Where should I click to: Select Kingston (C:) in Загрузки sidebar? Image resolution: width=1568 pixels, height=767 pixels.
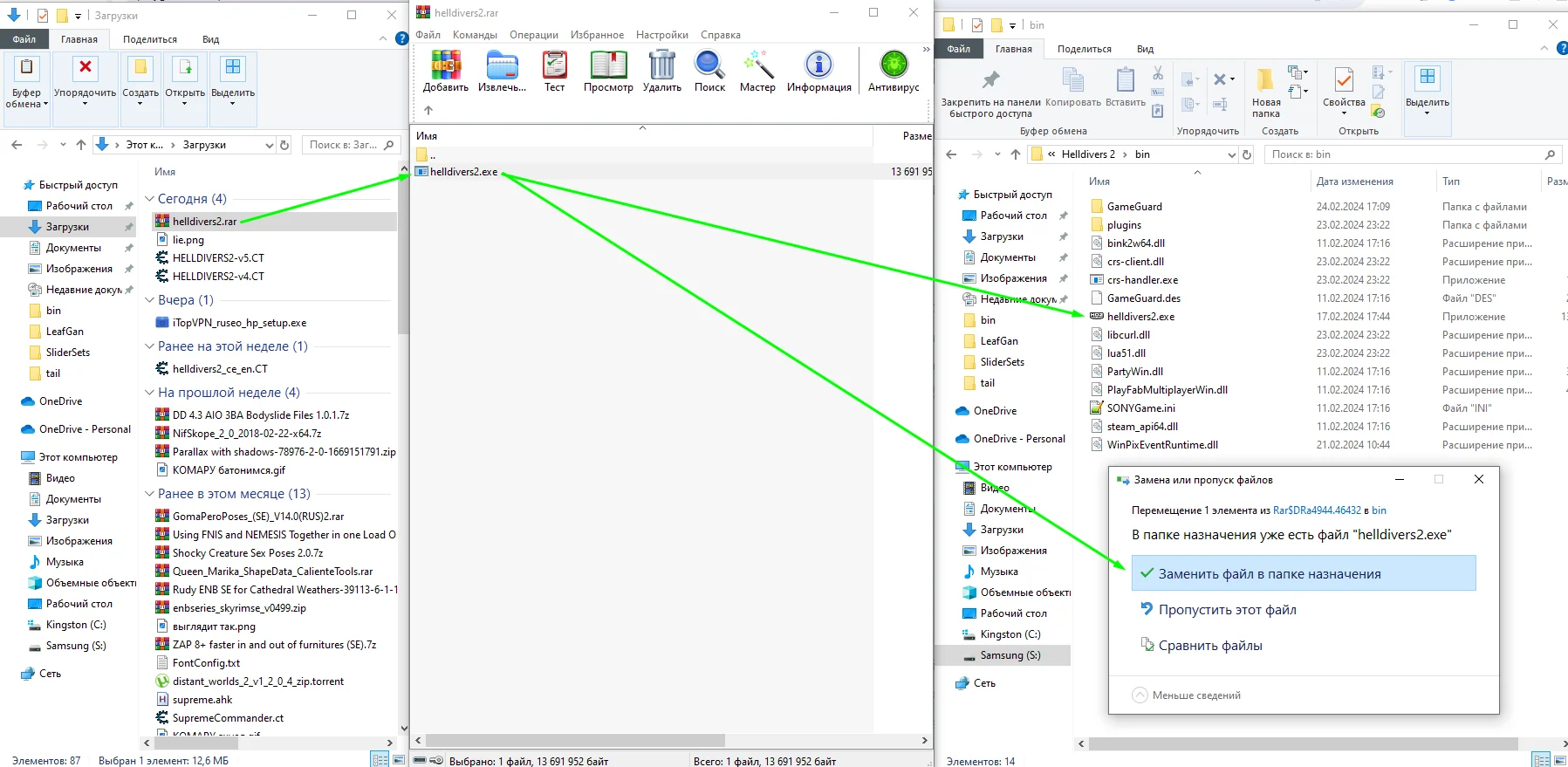tap(75, 625)
